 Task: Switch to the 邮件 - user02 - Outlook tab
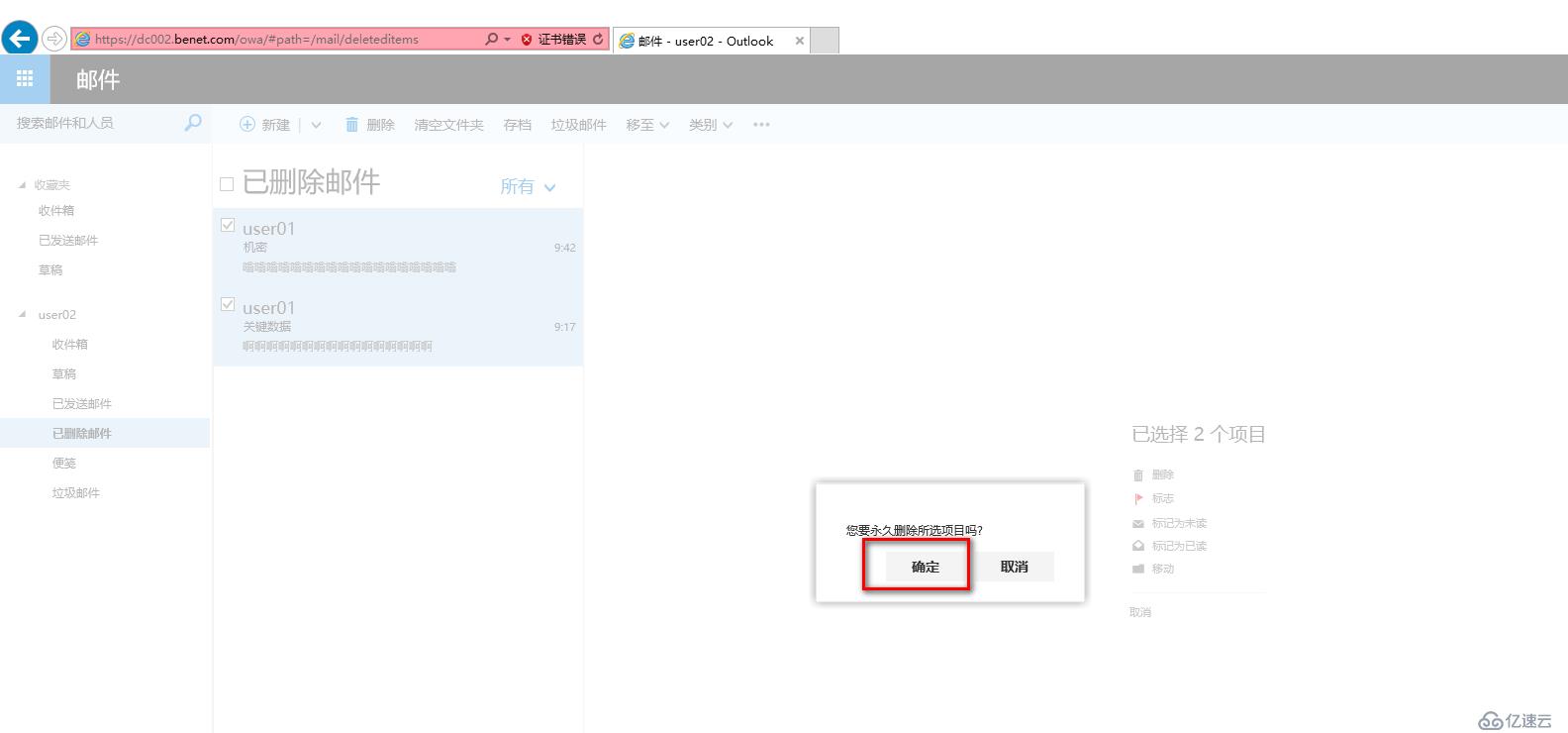705,41
